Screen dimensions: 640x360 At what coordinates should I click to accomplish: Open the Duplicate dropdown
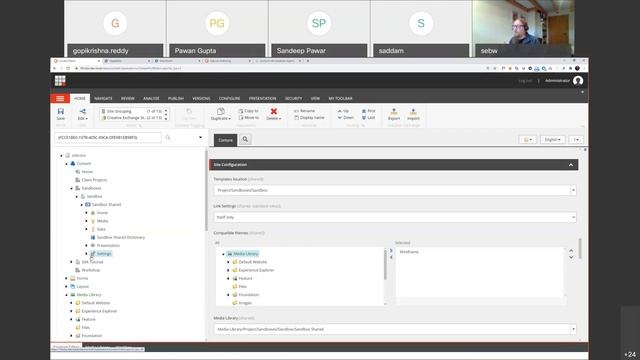click(x=221, y=114)
